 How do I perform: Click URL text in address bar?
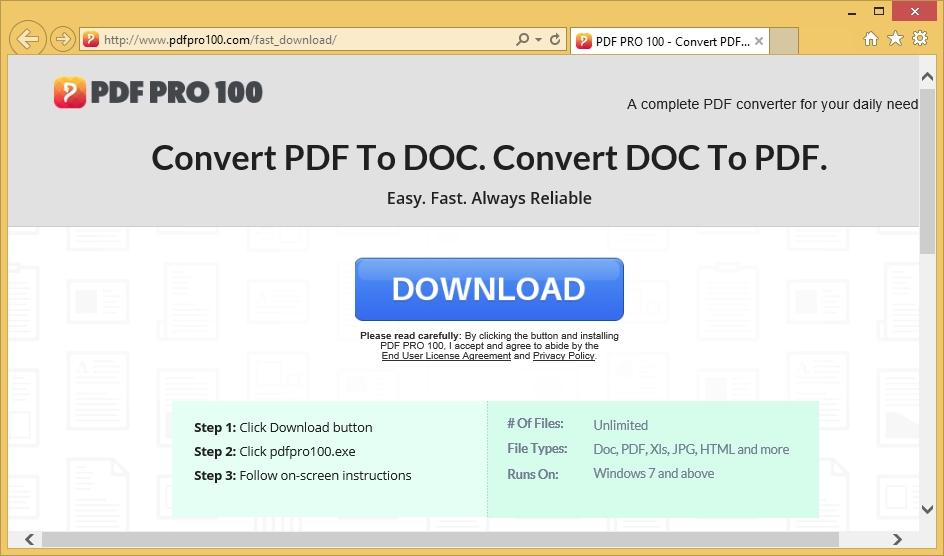[220, 40]
